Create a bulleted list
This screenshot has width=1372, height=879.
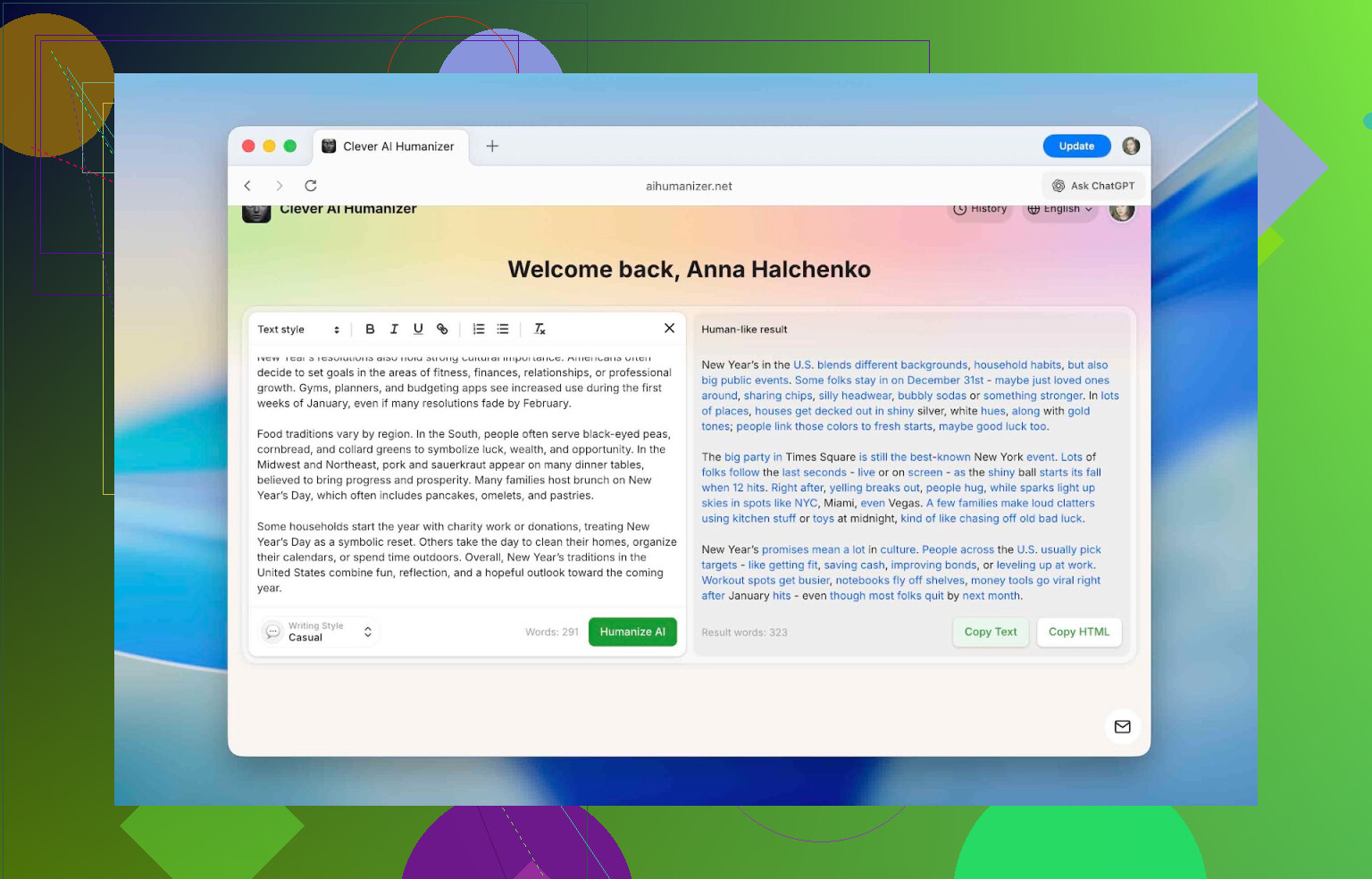503,329
